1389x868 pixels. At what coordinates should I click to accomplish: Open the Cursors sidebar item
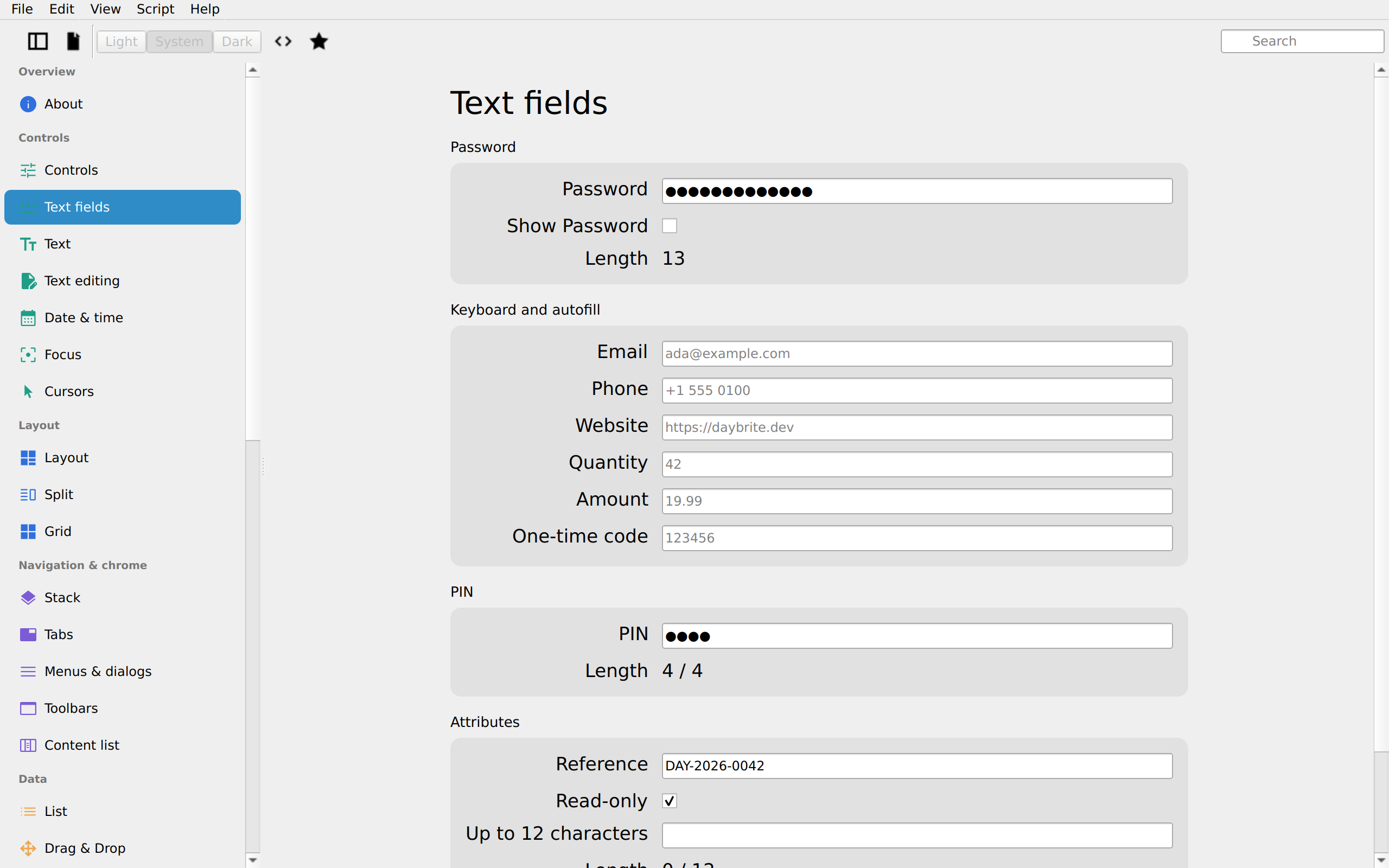(x=122, y=392)
